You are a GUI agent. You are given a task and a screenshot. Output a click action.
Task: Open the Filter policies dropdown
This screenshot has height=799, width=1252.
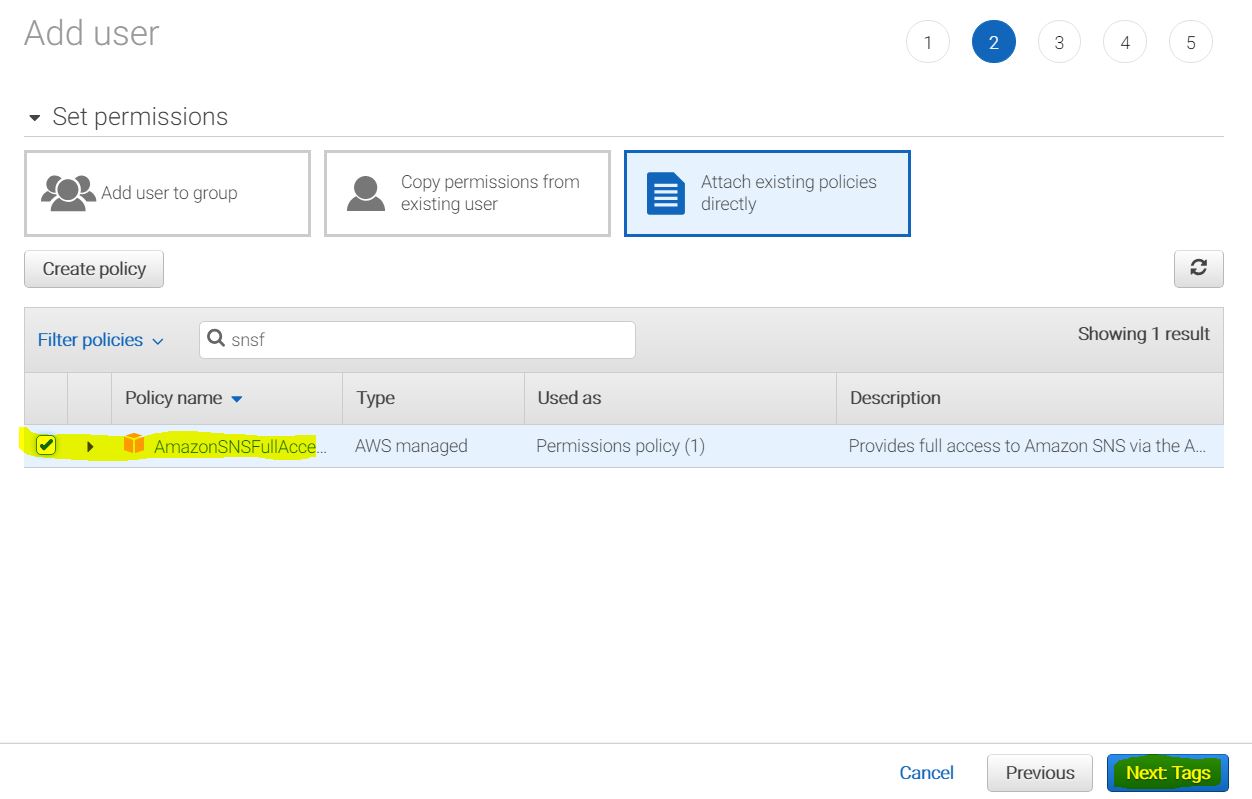click(100, 340)
